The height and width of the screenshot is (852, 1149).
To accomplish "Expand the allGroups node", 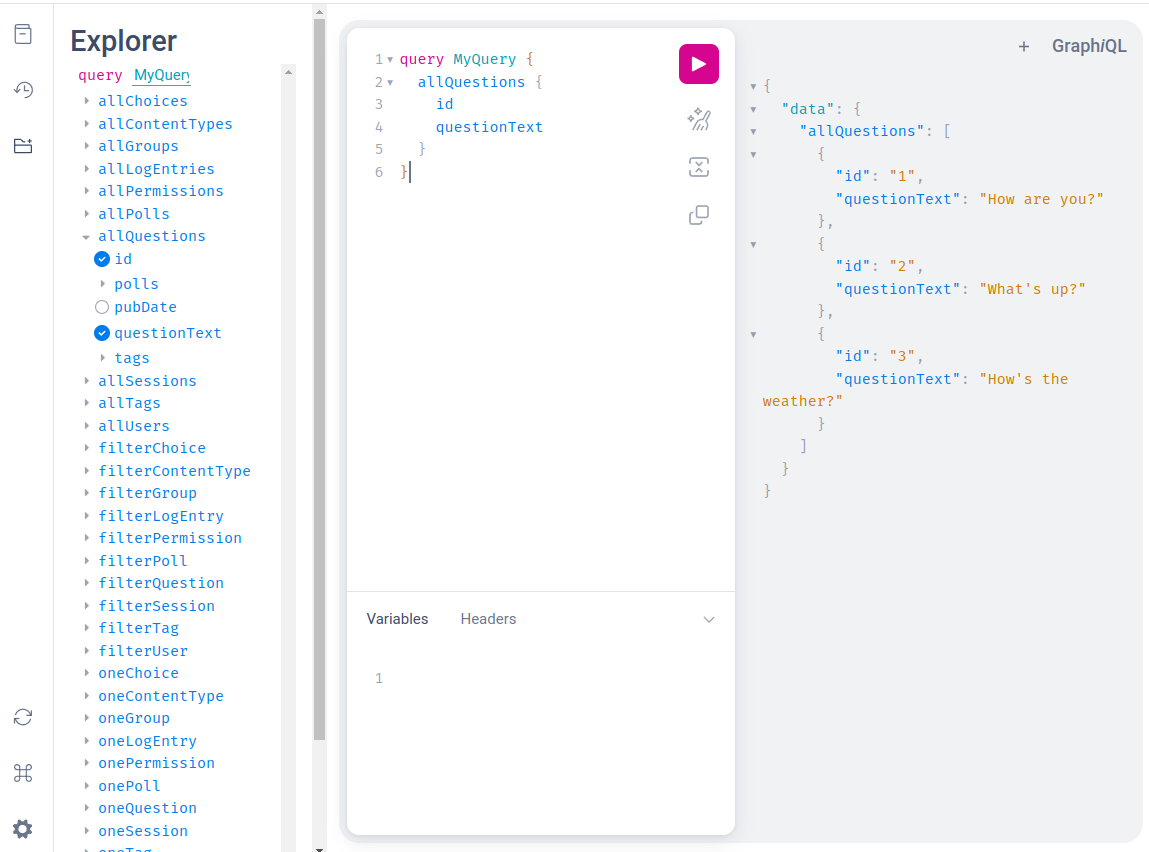I will (x=86, y=146).
